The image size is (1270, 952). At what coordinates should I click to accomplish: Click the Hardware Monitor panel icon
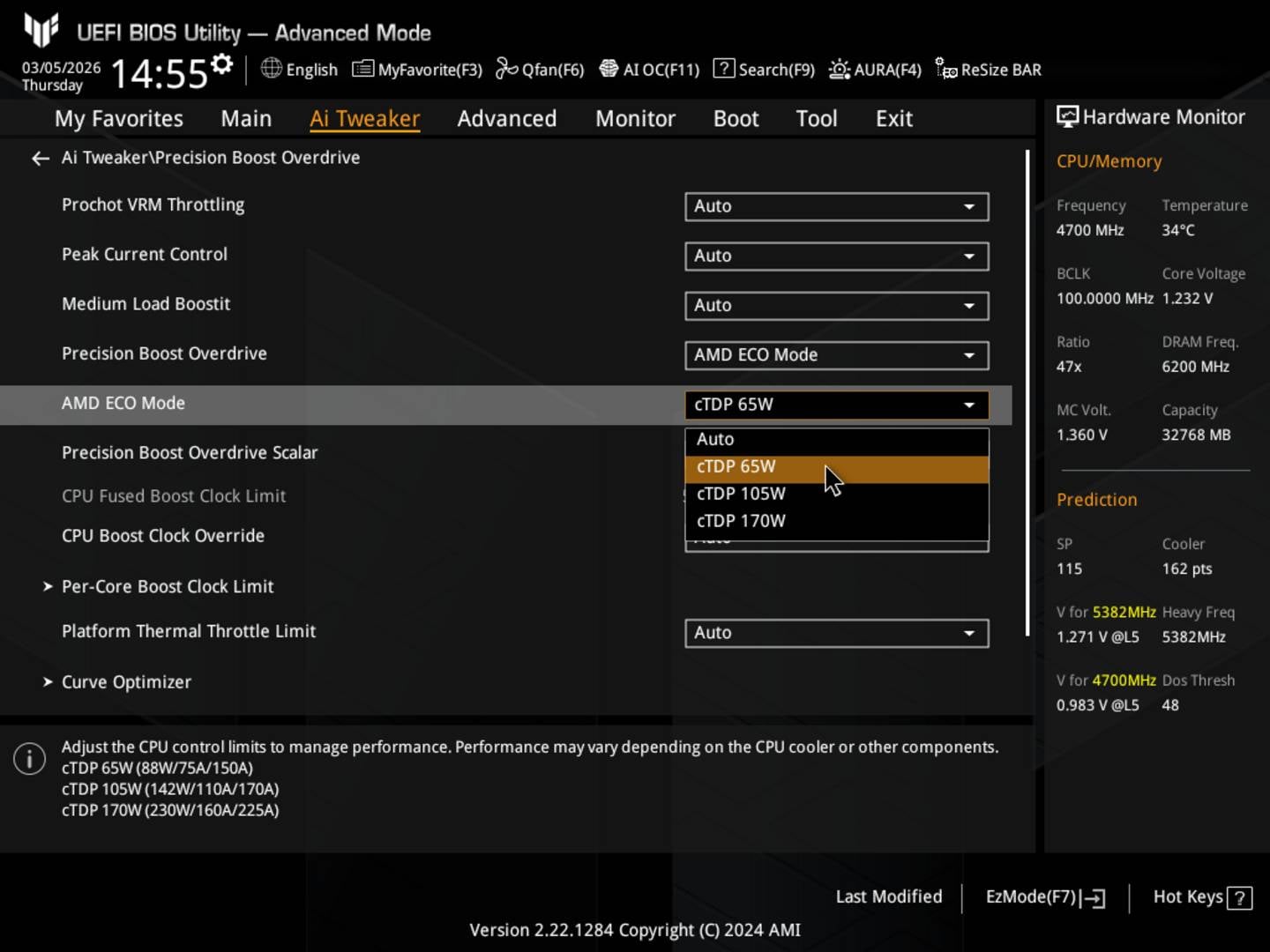(x=1067, y=115)
